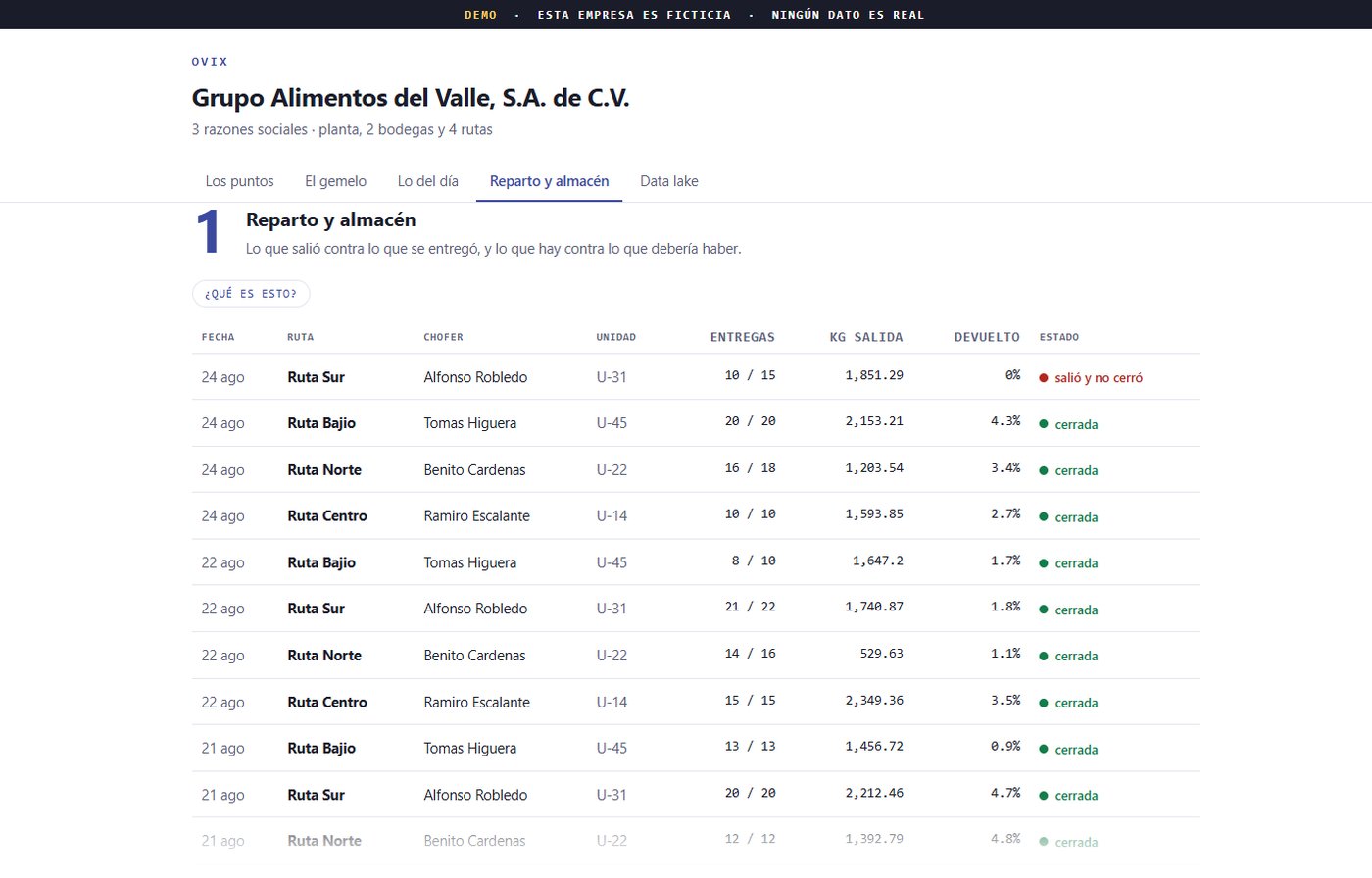Click the Reparto y almacén section heading
This screenshot has width=1372, height=878.
(331, 220)
